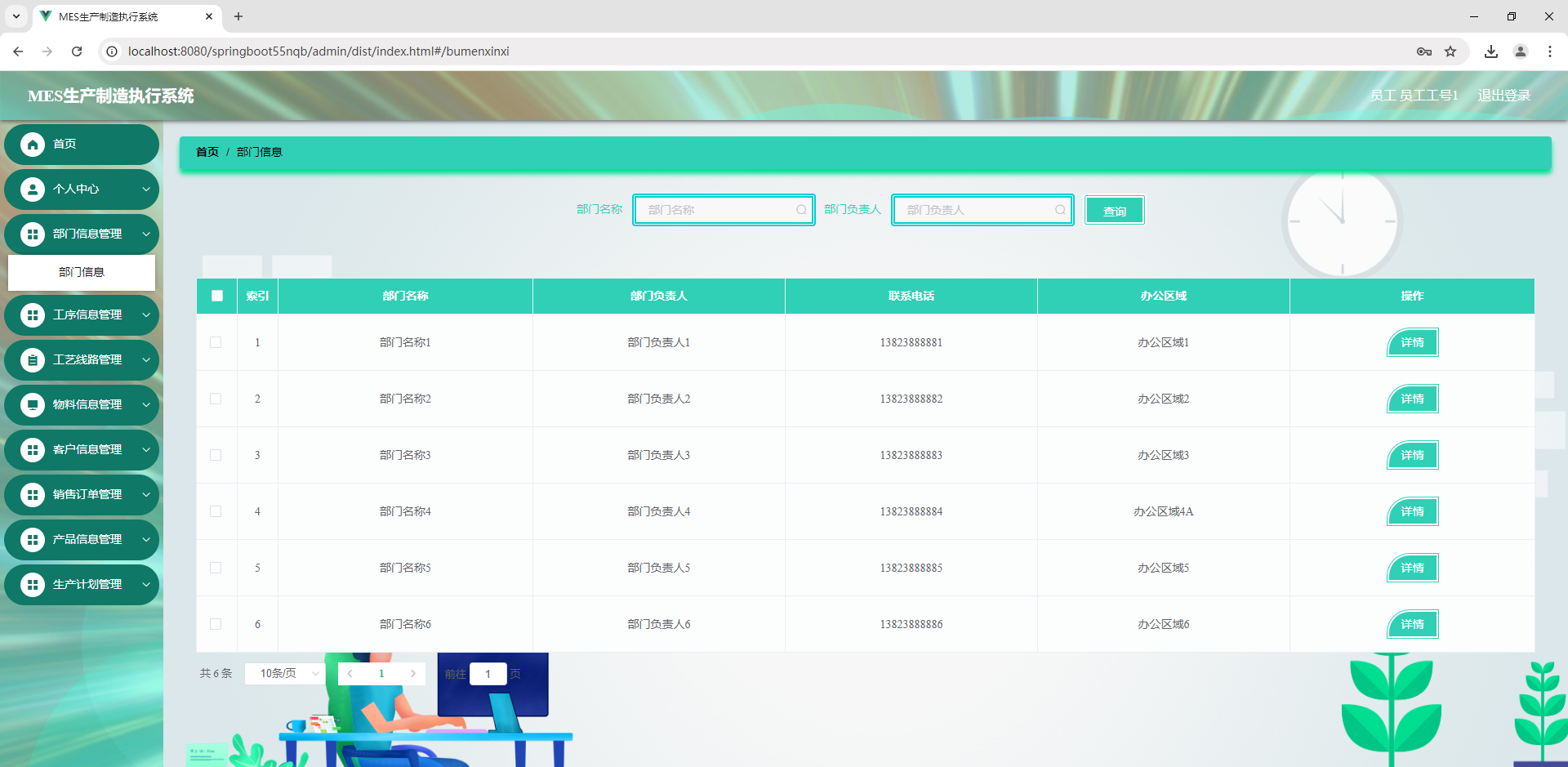The width and height of the screenshot is (1568, 767).
Task: Click the magnifier icon in 部门名称 field
Action: pos(801,210)
